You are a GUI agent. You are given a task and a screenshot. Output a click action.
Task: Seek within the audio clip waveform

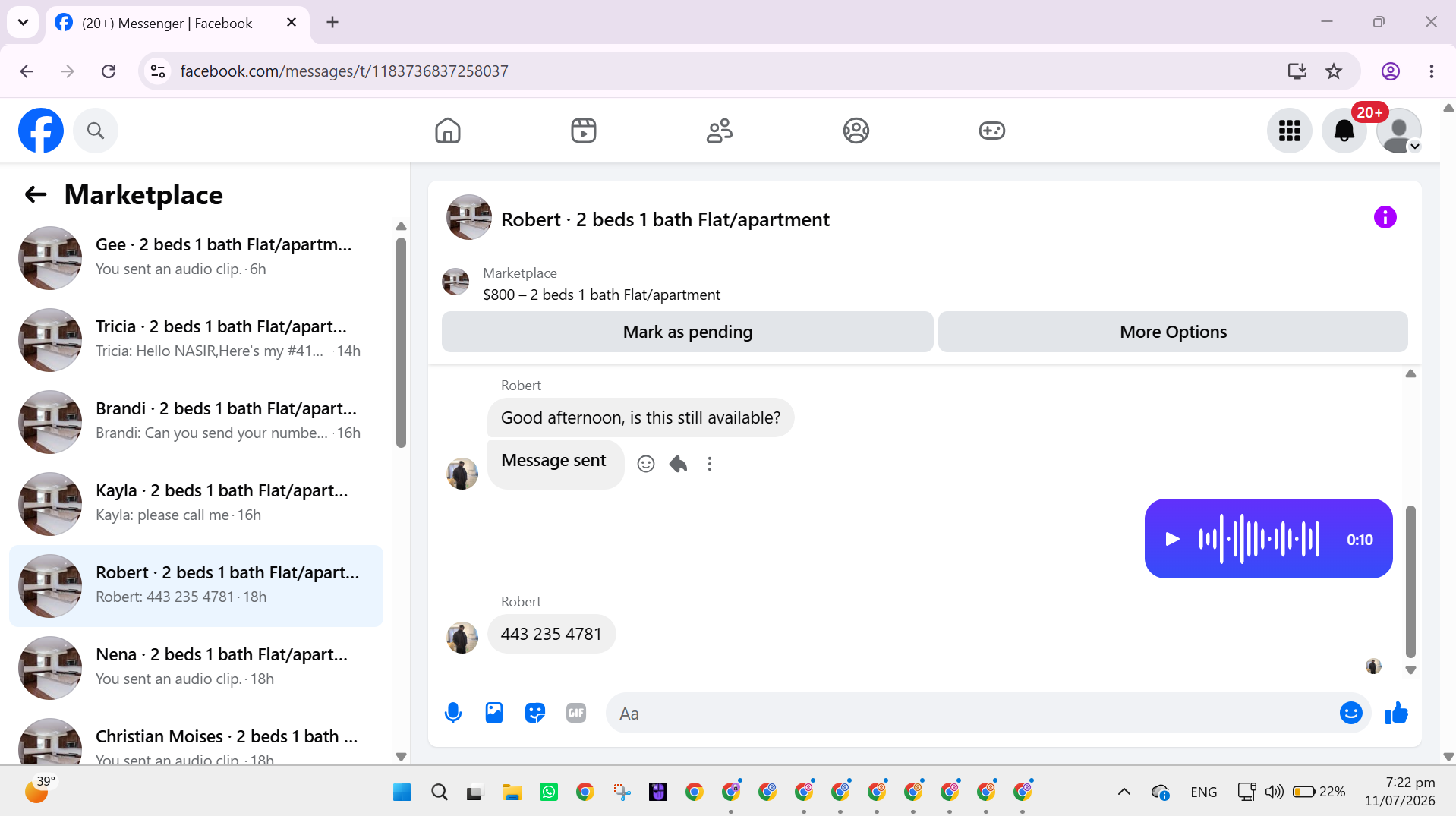tap(1259, 539)
